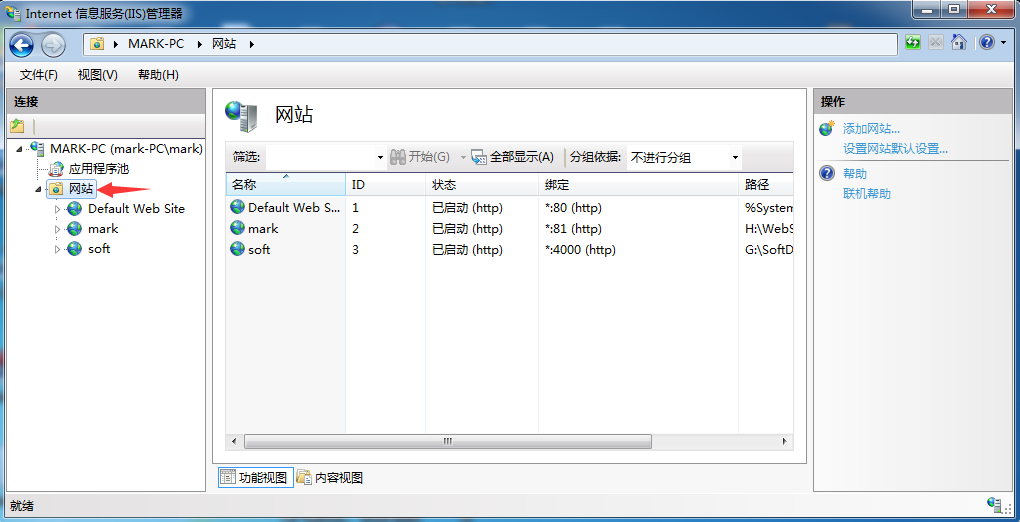Click the add website globe icon
This screenshot has height=522, width=1020.
click(x=827, y=128)
